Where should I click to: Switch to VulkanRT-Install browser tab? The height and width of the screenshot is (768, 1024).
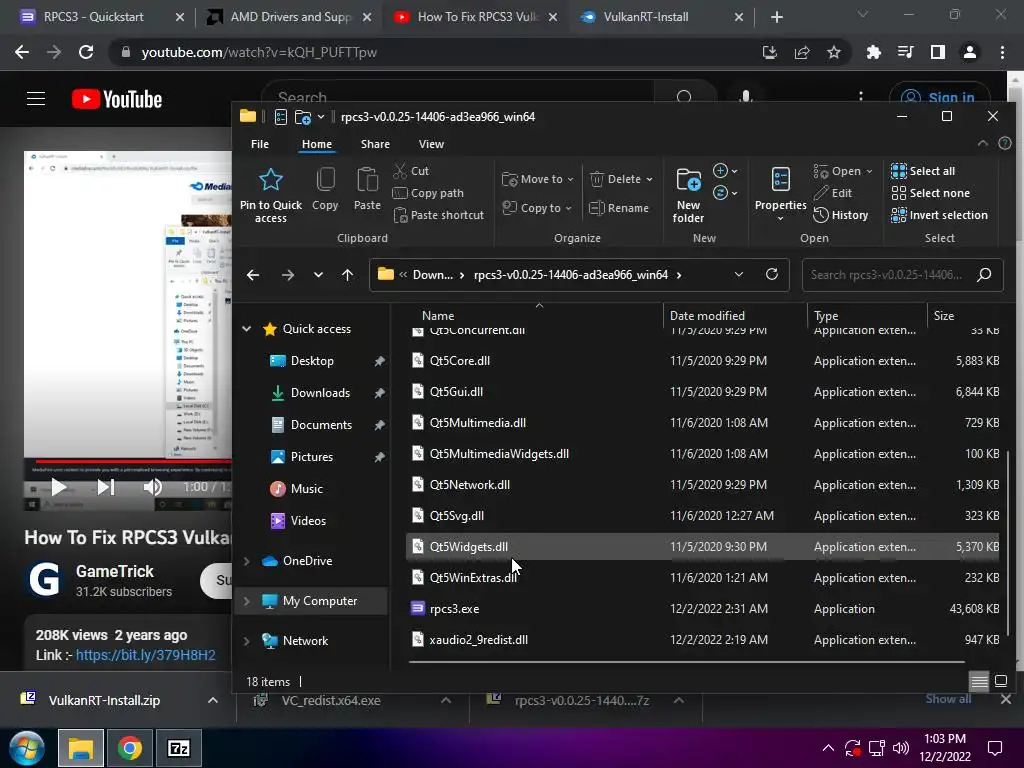662,17
